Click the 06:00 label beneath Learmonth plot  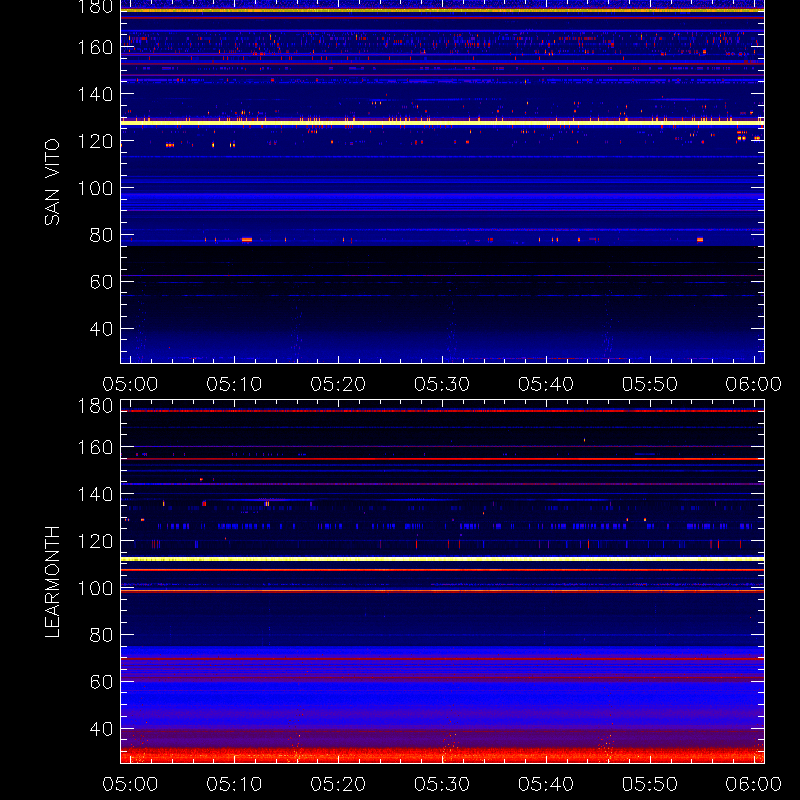pos(754,784)
